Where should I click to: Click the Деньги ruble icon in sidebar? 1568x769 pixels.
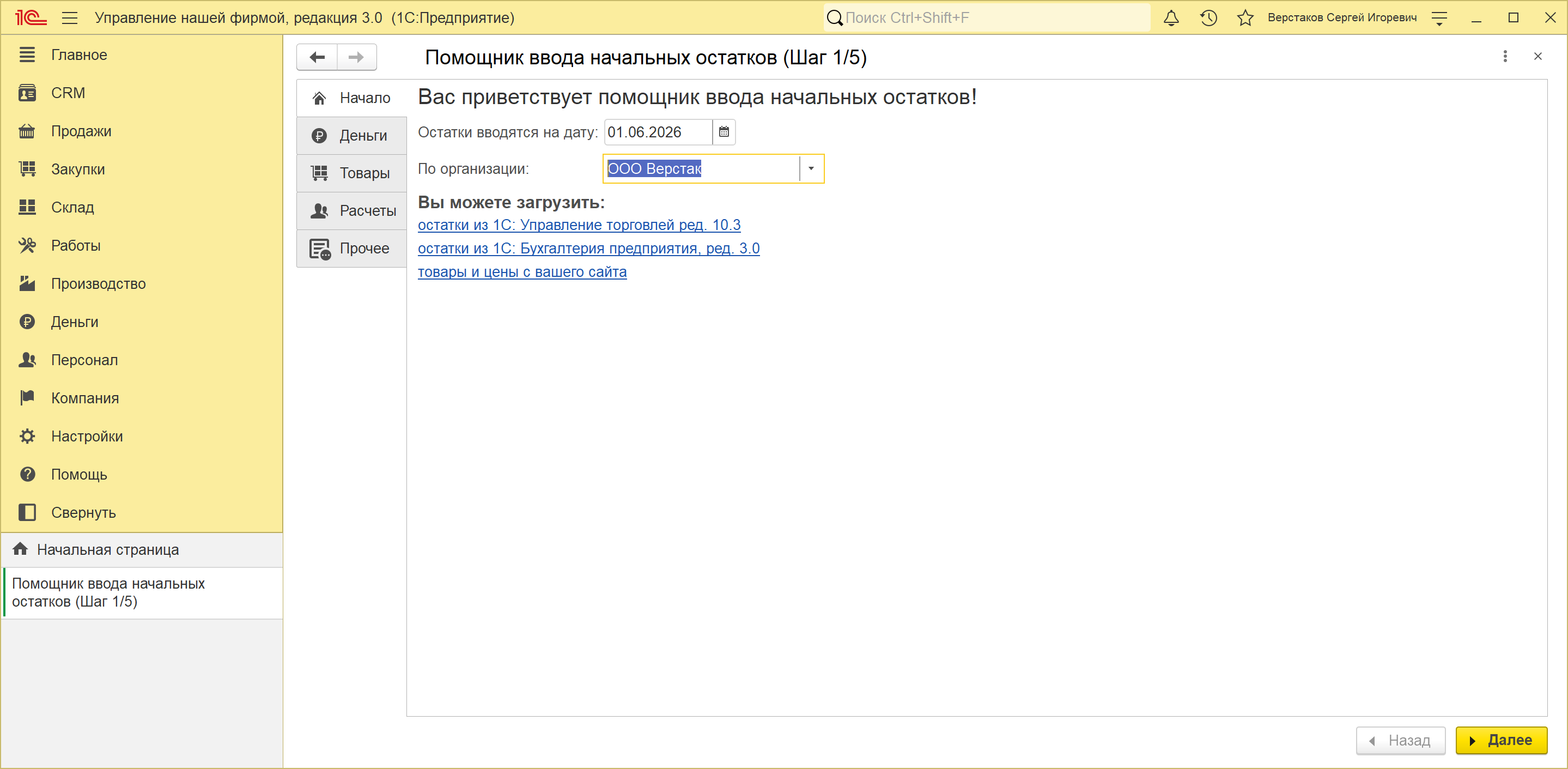(27, 322)
